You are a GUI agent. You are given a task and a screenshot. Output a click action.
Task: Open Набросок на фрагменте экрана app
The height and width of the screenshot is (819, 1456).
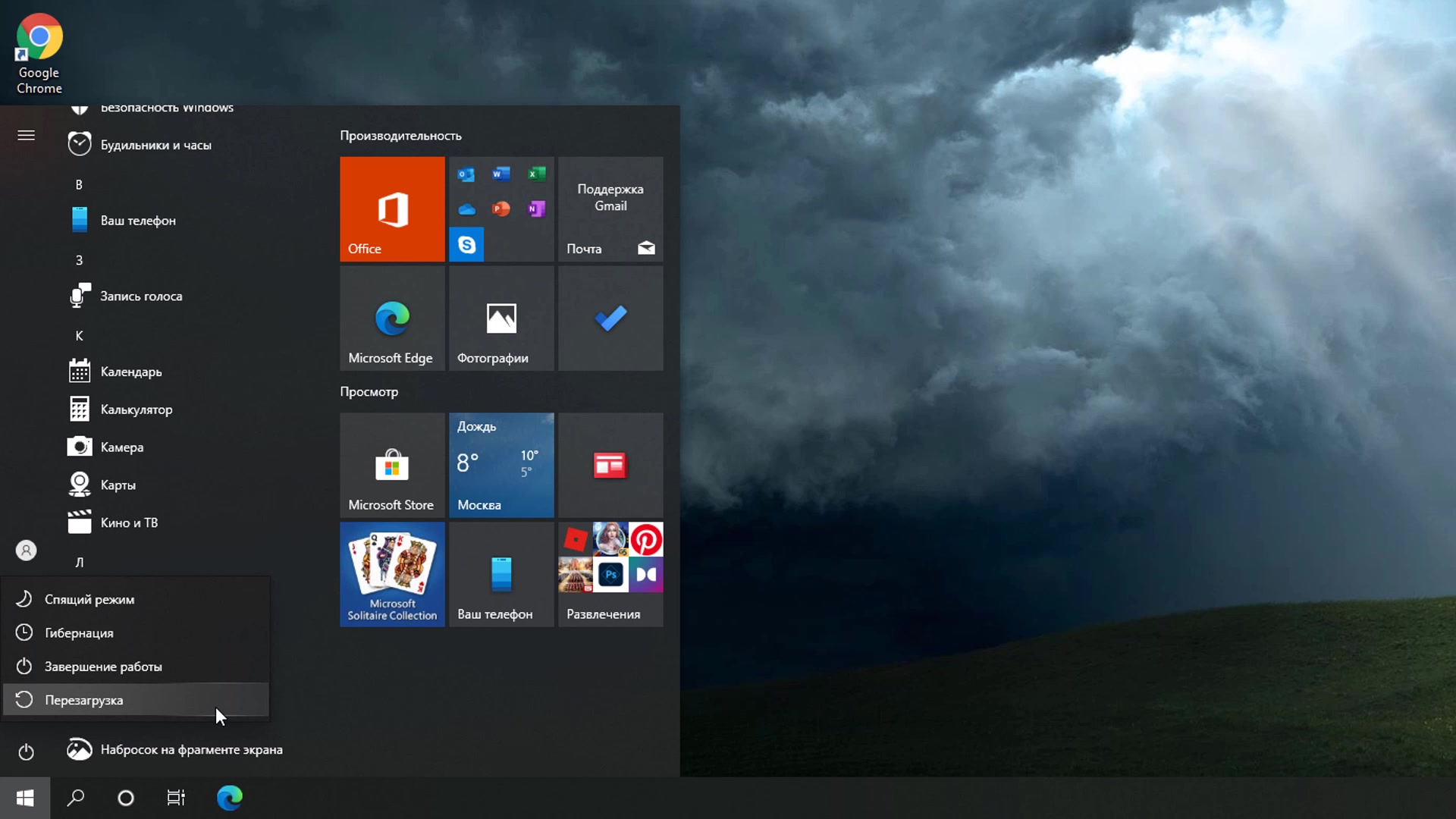coord(190,749)
